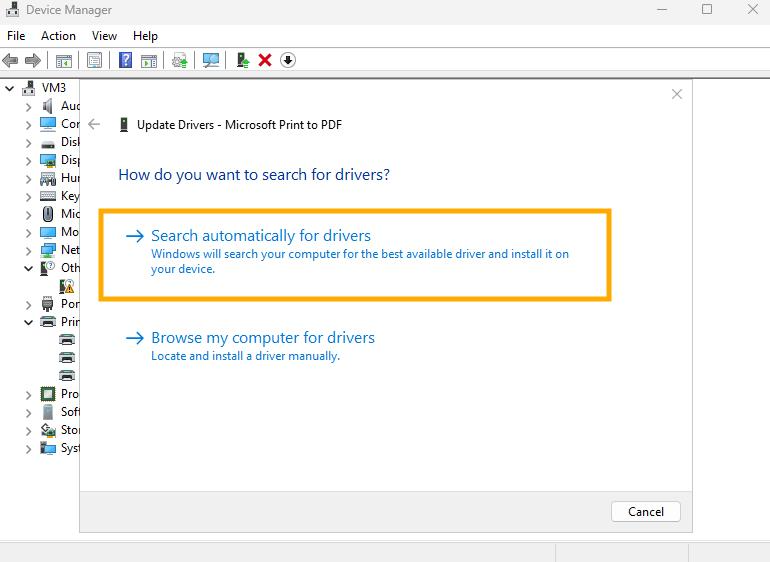
Task: Select the Processors chip category icon
Action: 48,394
